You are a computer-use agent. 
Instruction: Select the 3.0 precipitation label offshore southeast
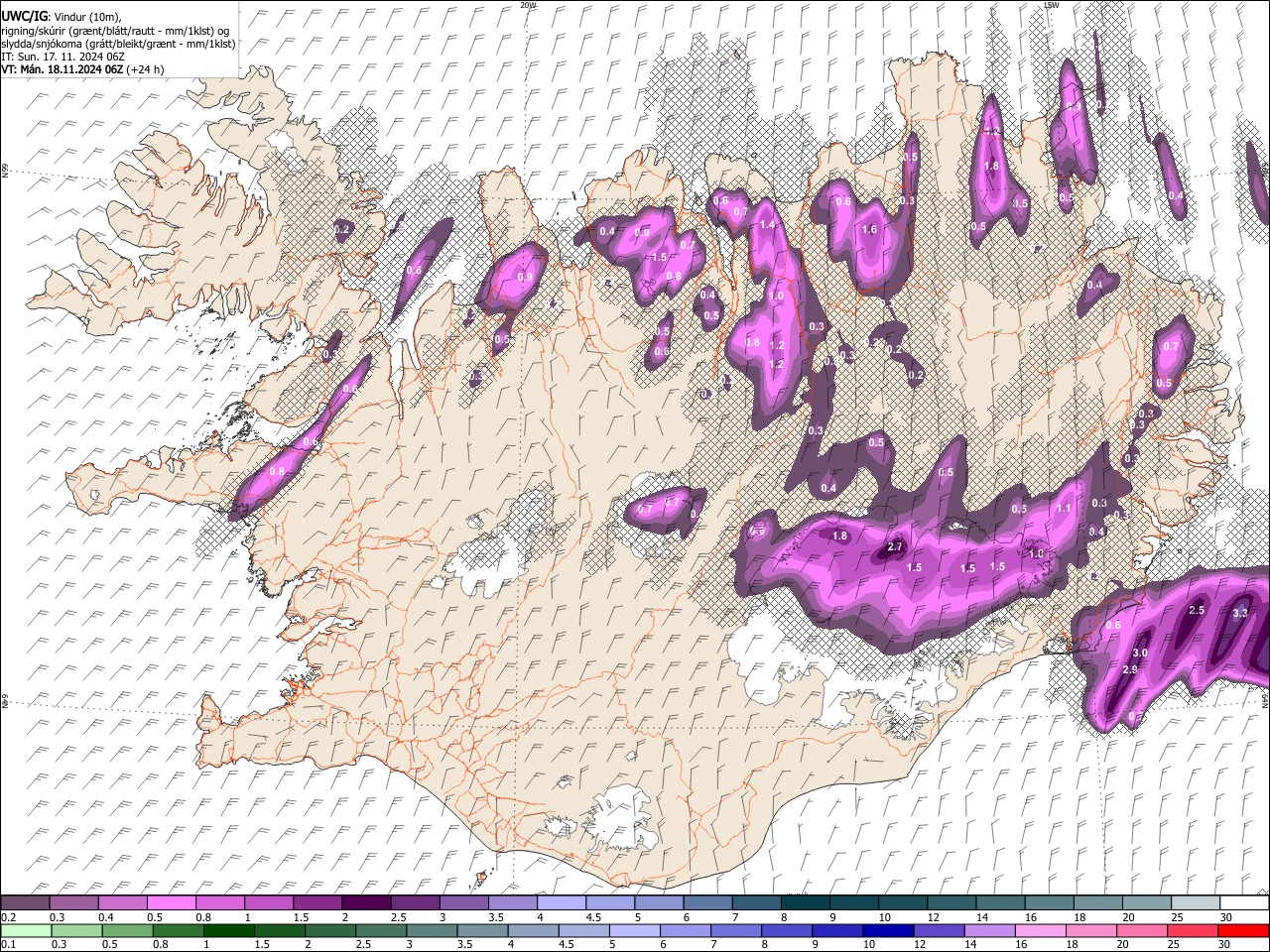click(x=1140, y=653)
